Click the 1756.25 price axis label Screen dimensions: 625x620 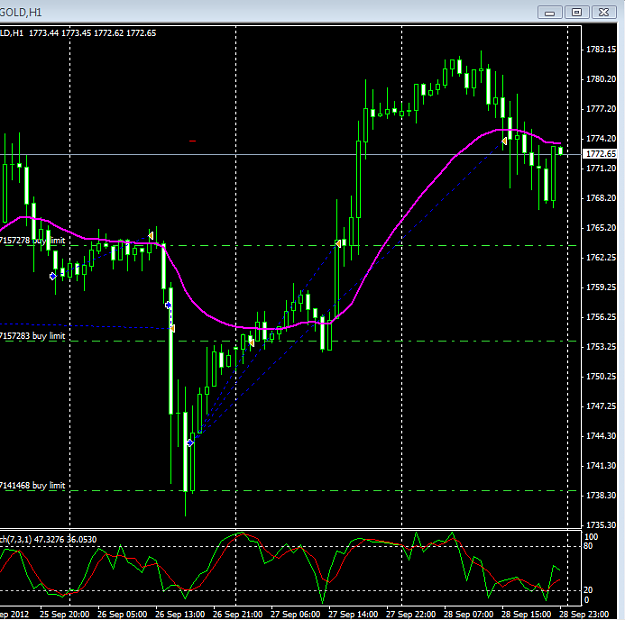pyautogui.click(x=601, y=317)
